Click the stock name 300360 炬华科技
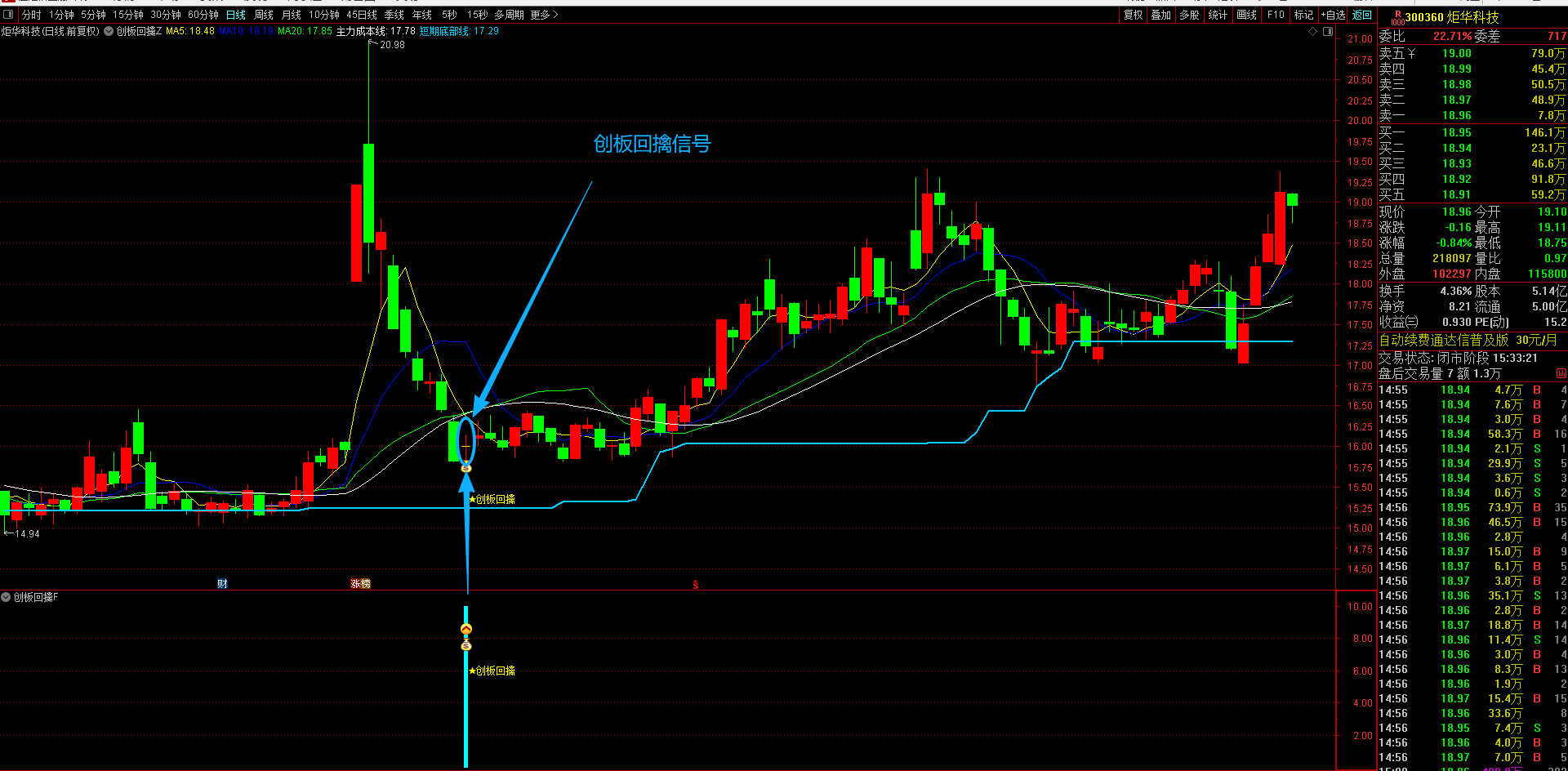Image resolution: width=1568 pixels, height=771 pixels. pyautogui.click(x=1452, y=17)
